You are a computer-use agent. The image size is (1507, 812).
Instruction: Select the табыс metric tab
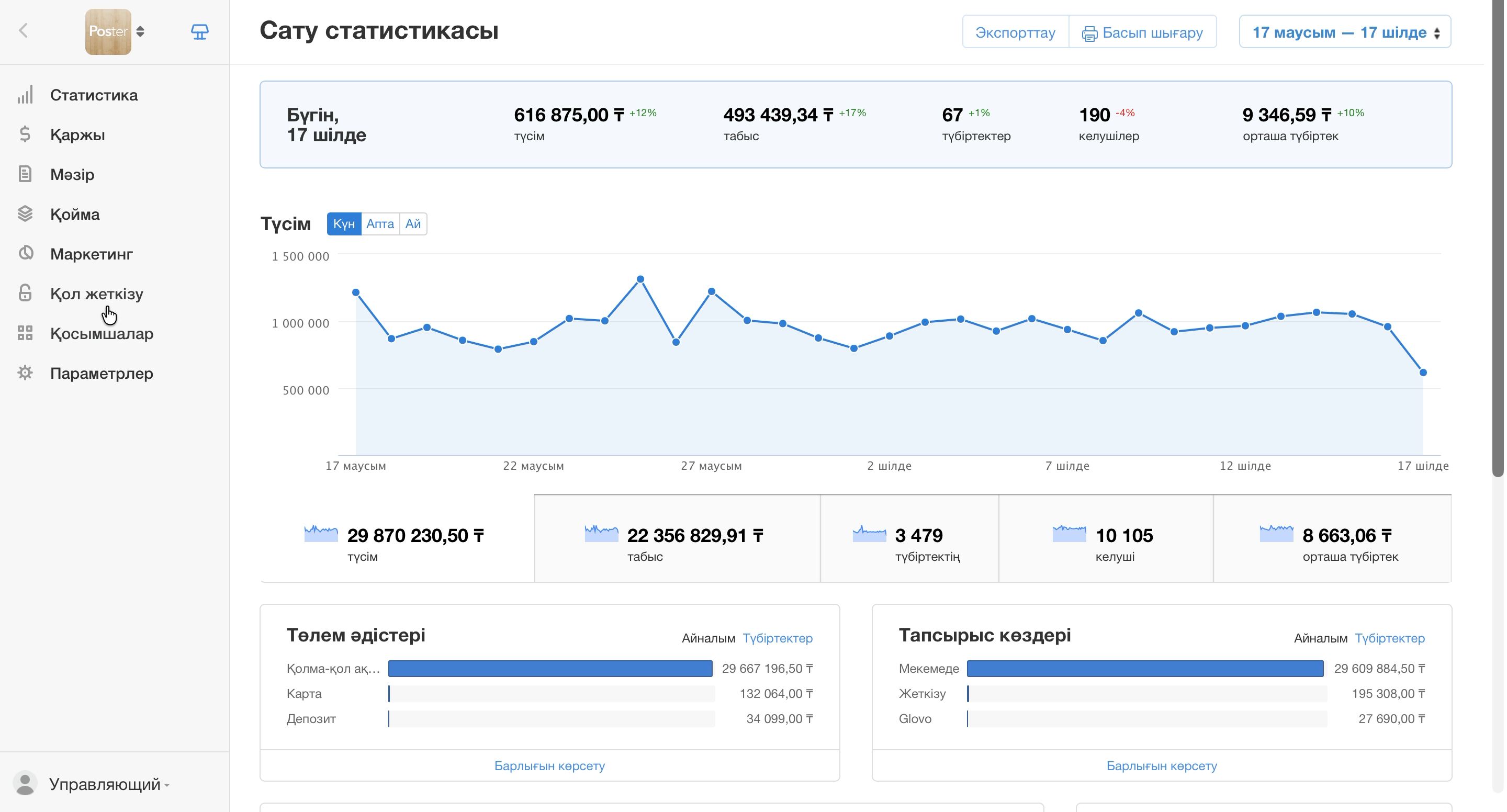pyautogui.click(x=677, y=539)
